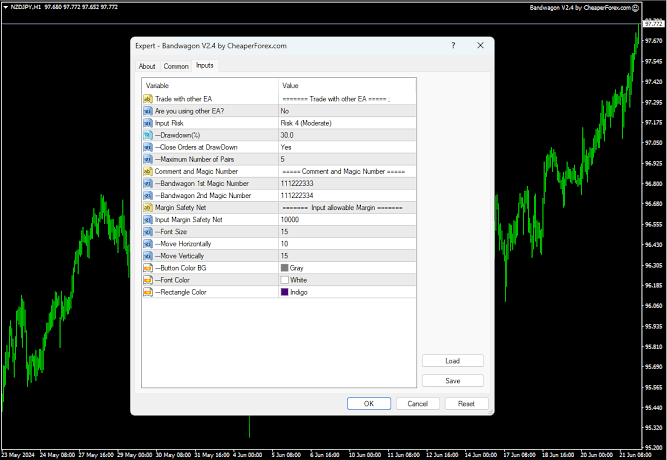Select the 'Input allowable Margin' separator value

[347, 207]
